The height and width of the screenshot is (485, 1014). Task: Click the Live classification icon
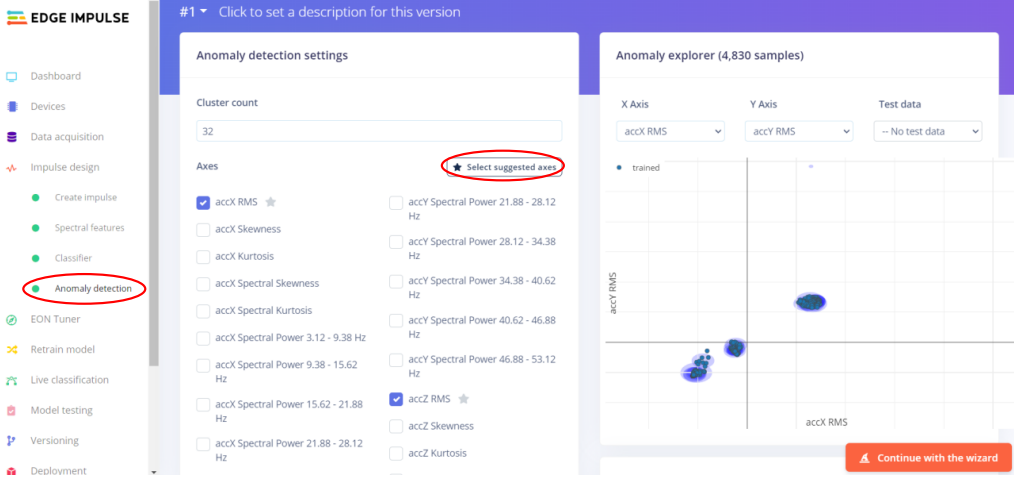[12, 380]
